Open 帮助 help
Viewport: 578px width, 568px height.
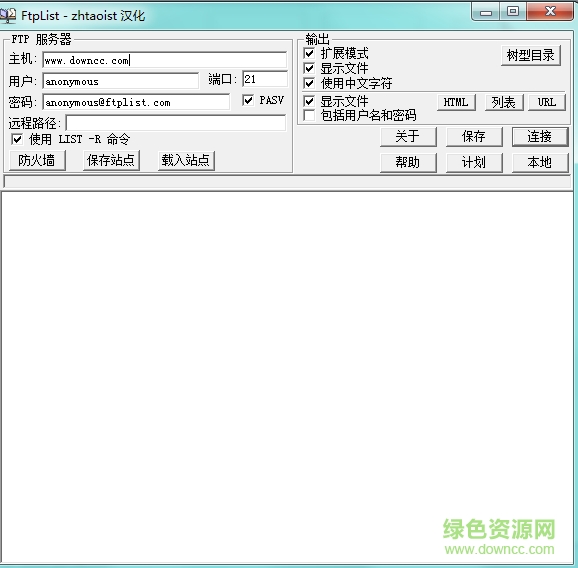point(408,163)
